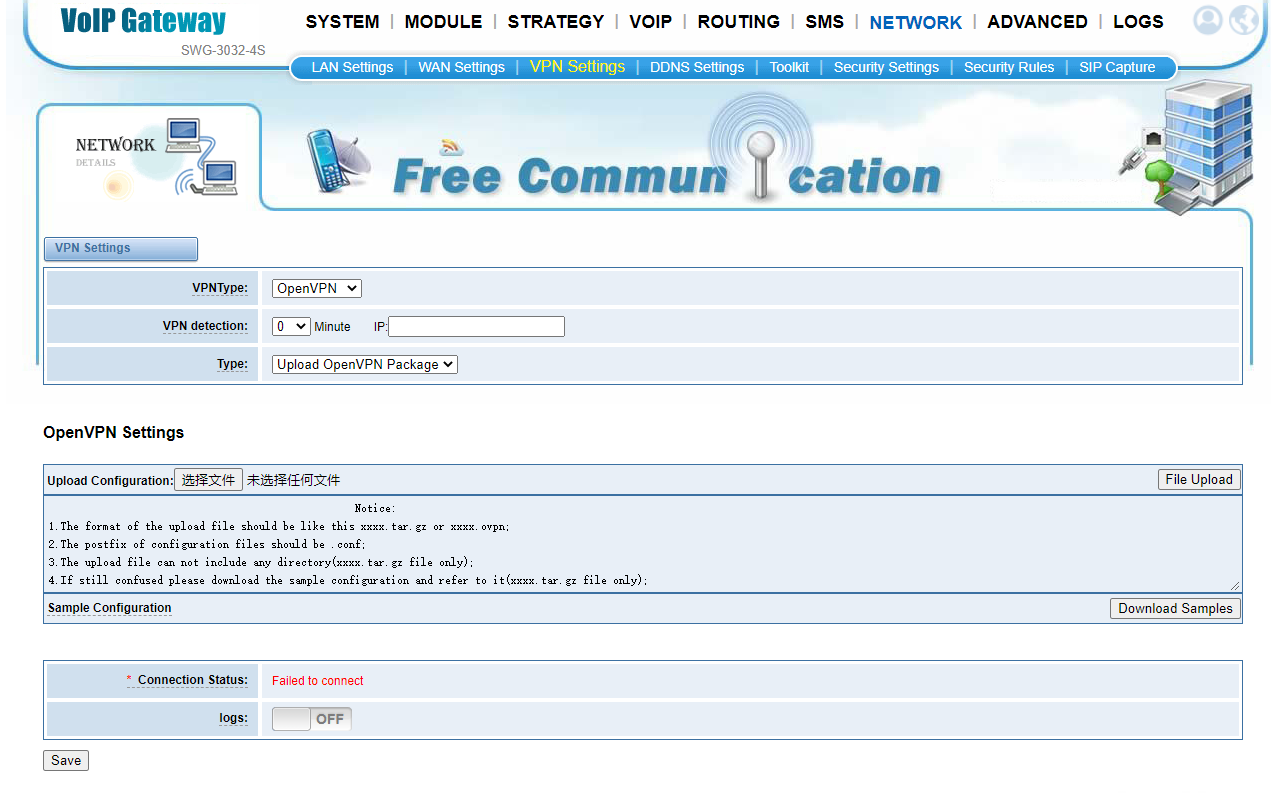Image resolution: width=1271 pixels, height=793 pixels.
Task: Select the VPN Settings submenu tab
Action: 577,66
